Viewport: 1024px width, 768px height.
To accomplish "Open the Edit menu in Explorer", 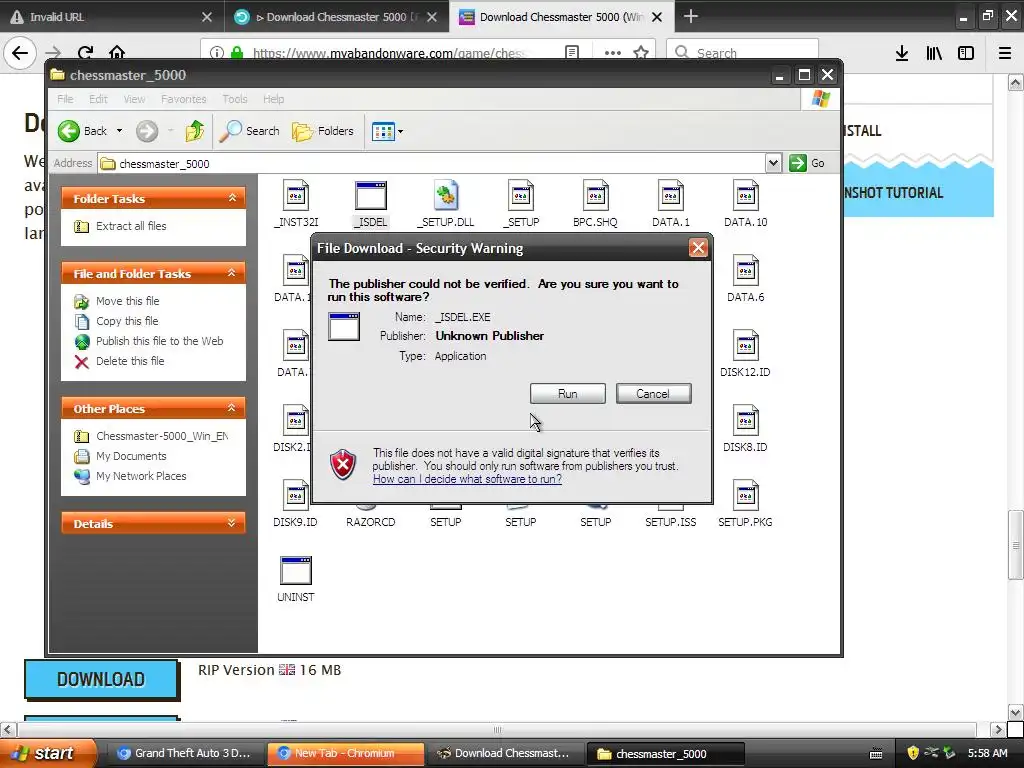I will point(98,99).
